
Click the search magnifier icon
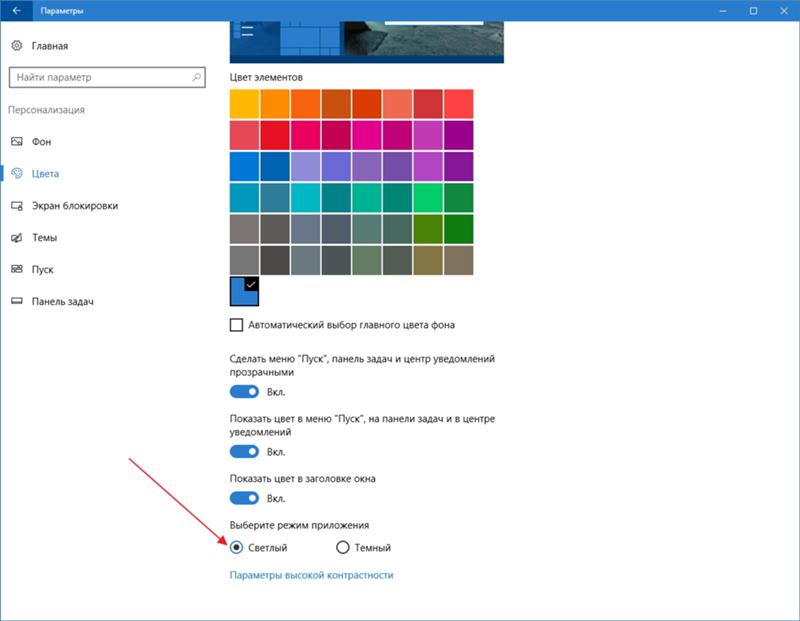[196, 77]
